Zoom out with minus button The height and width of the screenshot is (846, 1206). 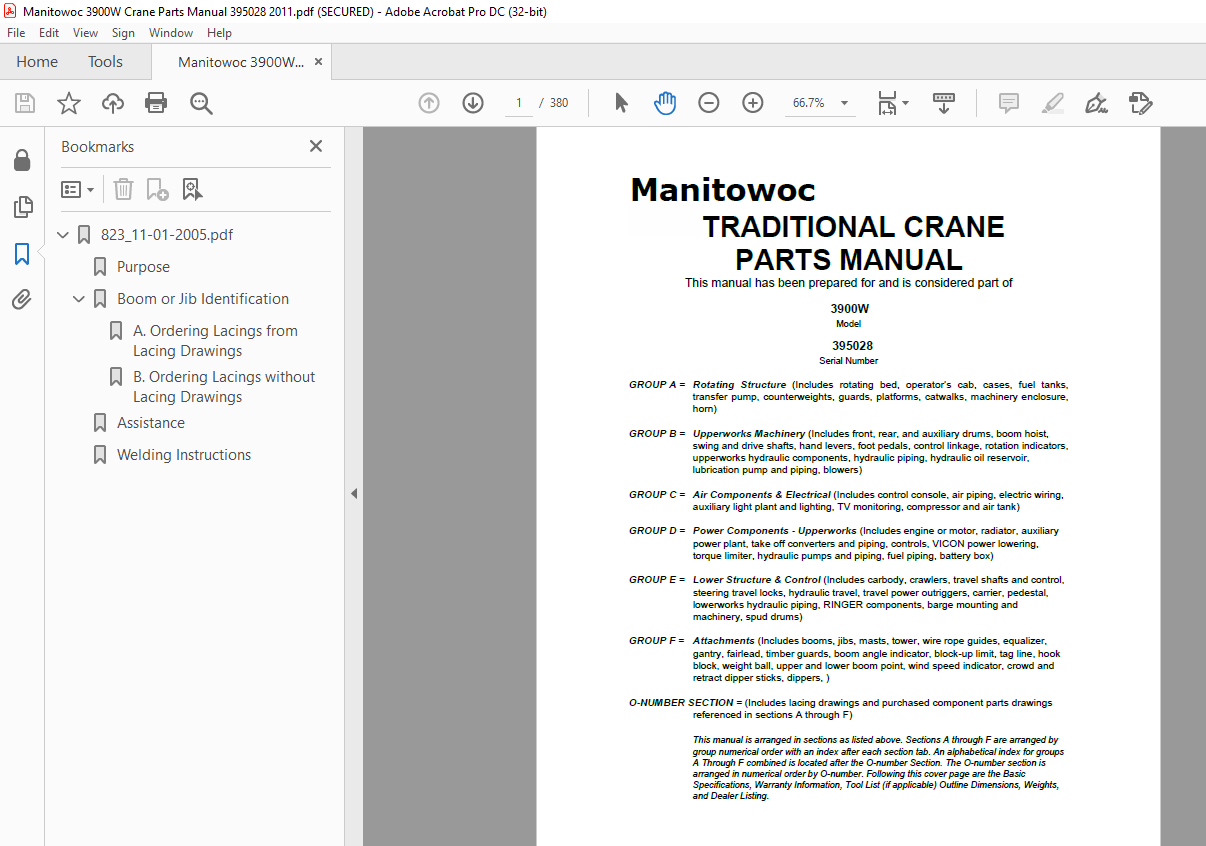(709, 103)
